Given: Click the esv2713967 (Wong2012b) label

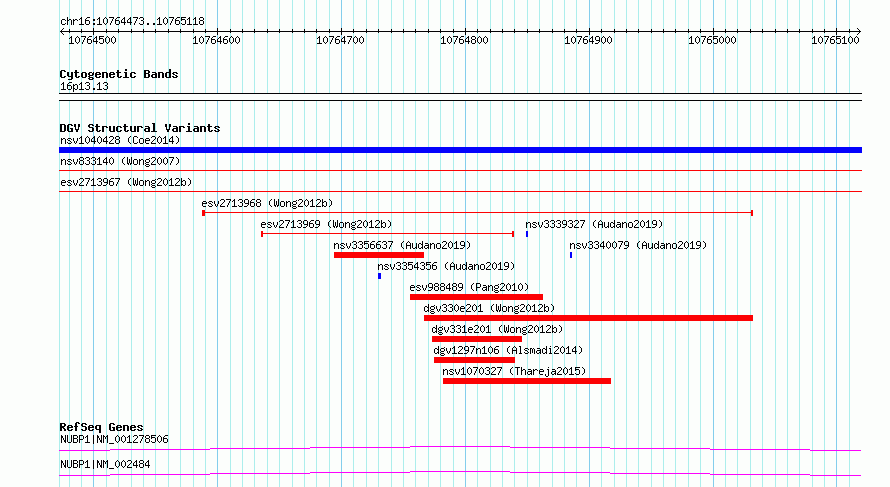Looking at the screenshot, I should 126,182.
